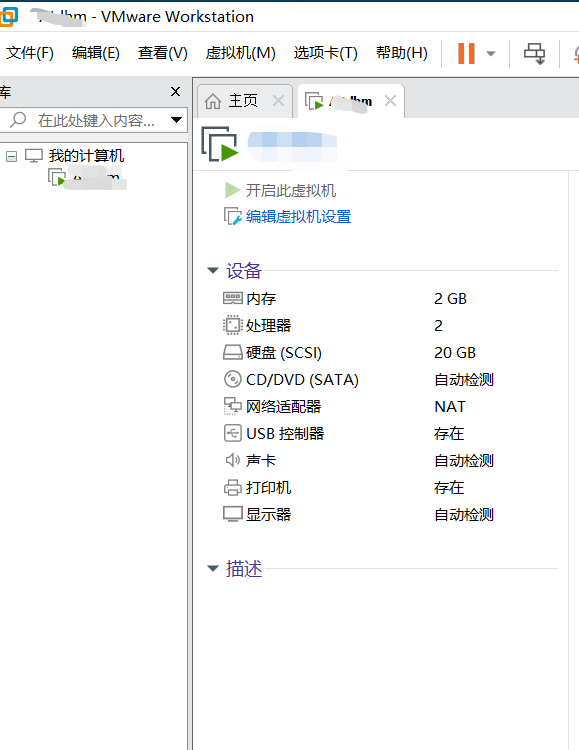This screenshot has height=750, width=579.
Task: Click the VM icon in the library tree
Action: point(57,176)
